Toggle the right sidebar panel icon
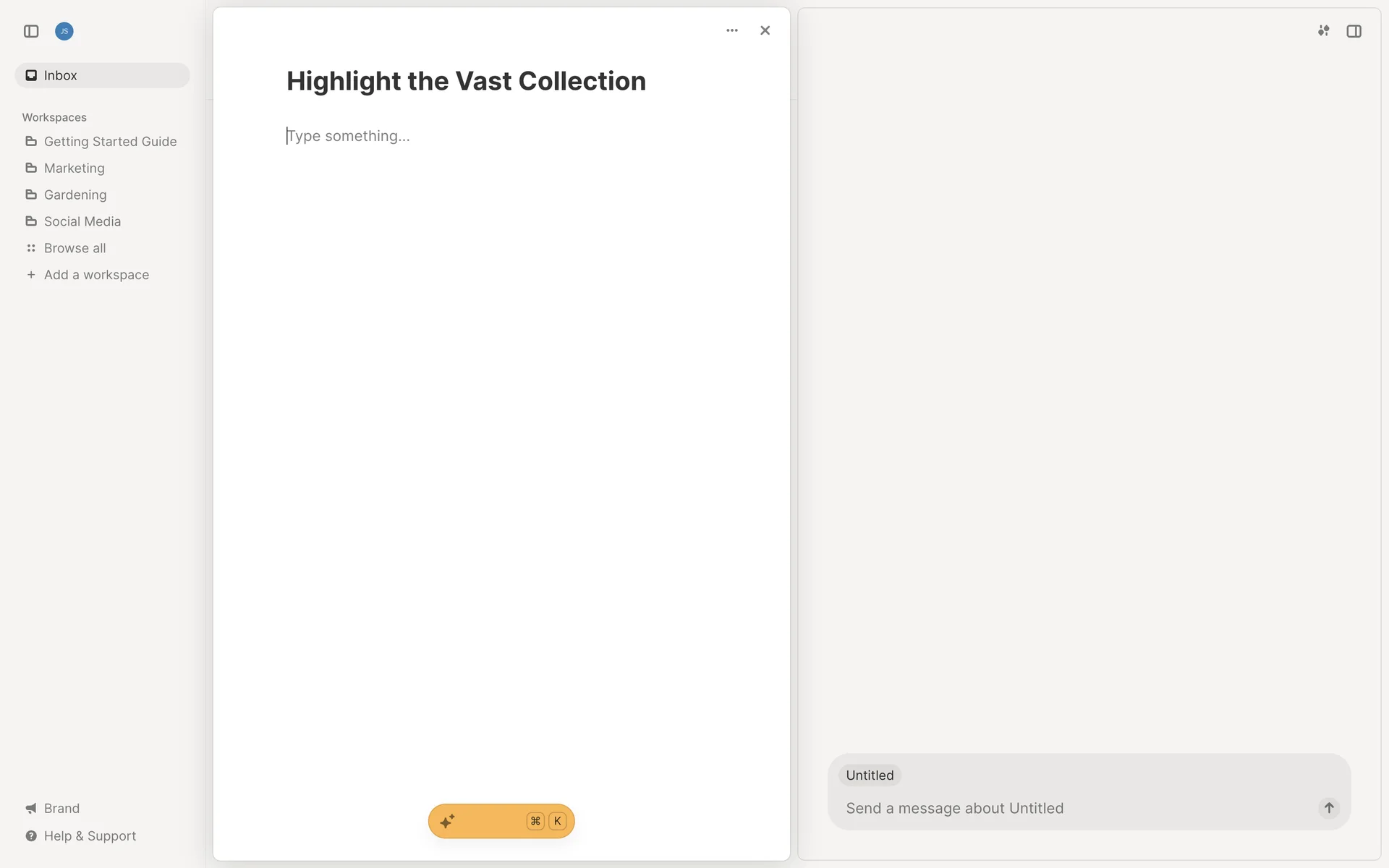The image size is (1389, 868). (1354, 31)
